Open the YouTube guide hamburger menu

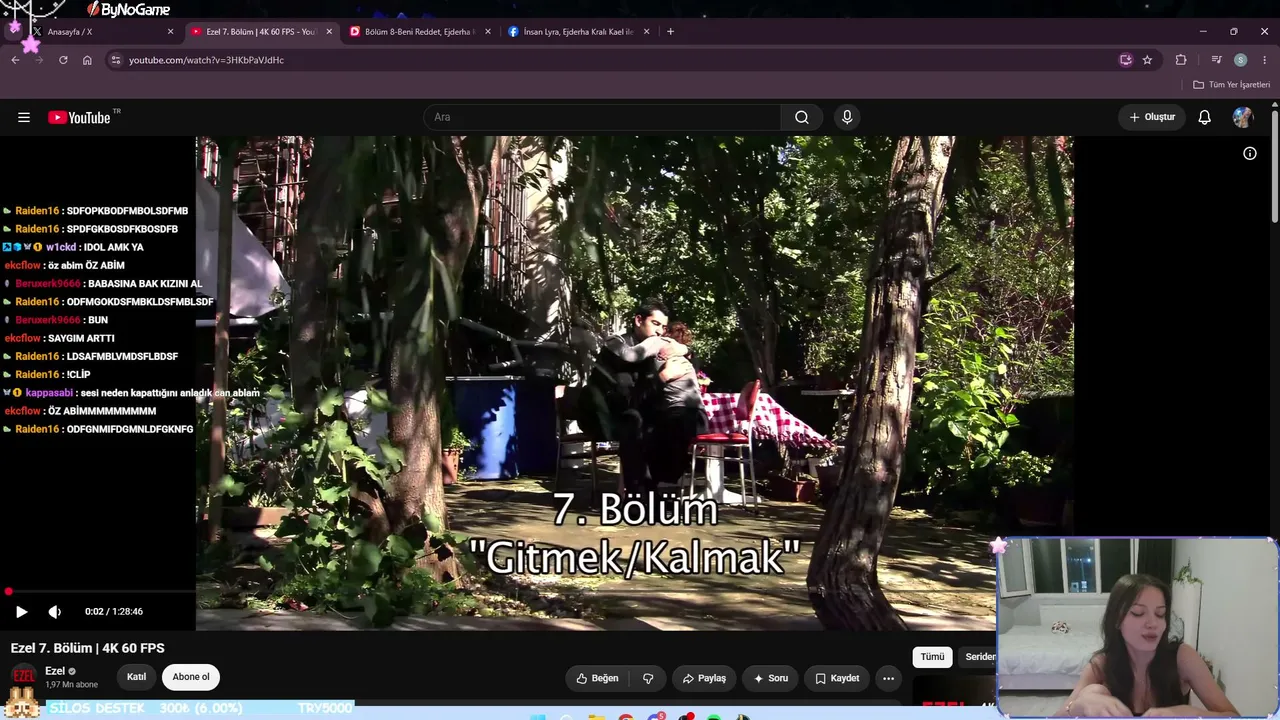[24, 117]
